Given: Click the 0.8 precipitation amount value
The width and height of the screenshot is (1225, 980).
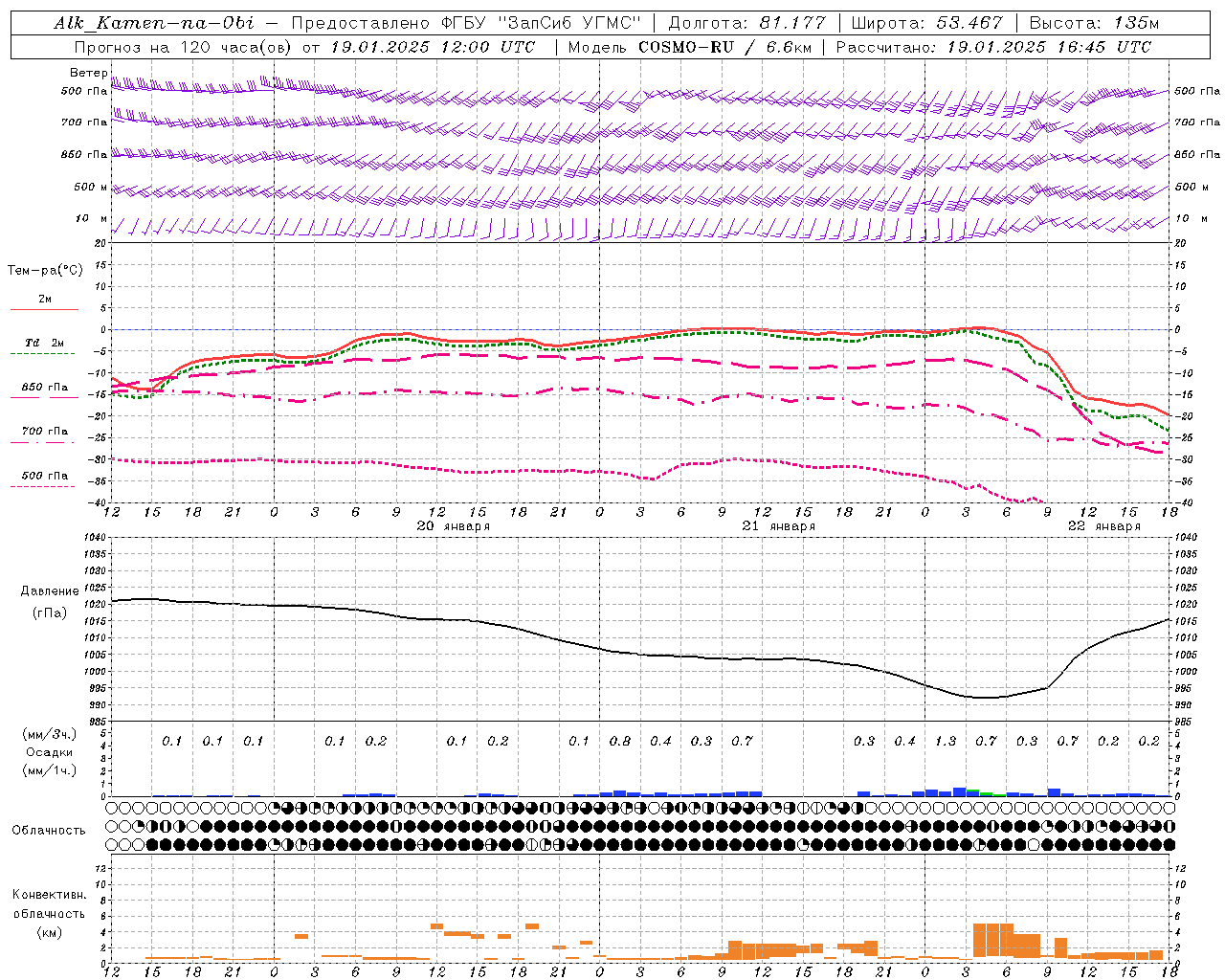Looking at the screenshot, I should pos(620,742).
